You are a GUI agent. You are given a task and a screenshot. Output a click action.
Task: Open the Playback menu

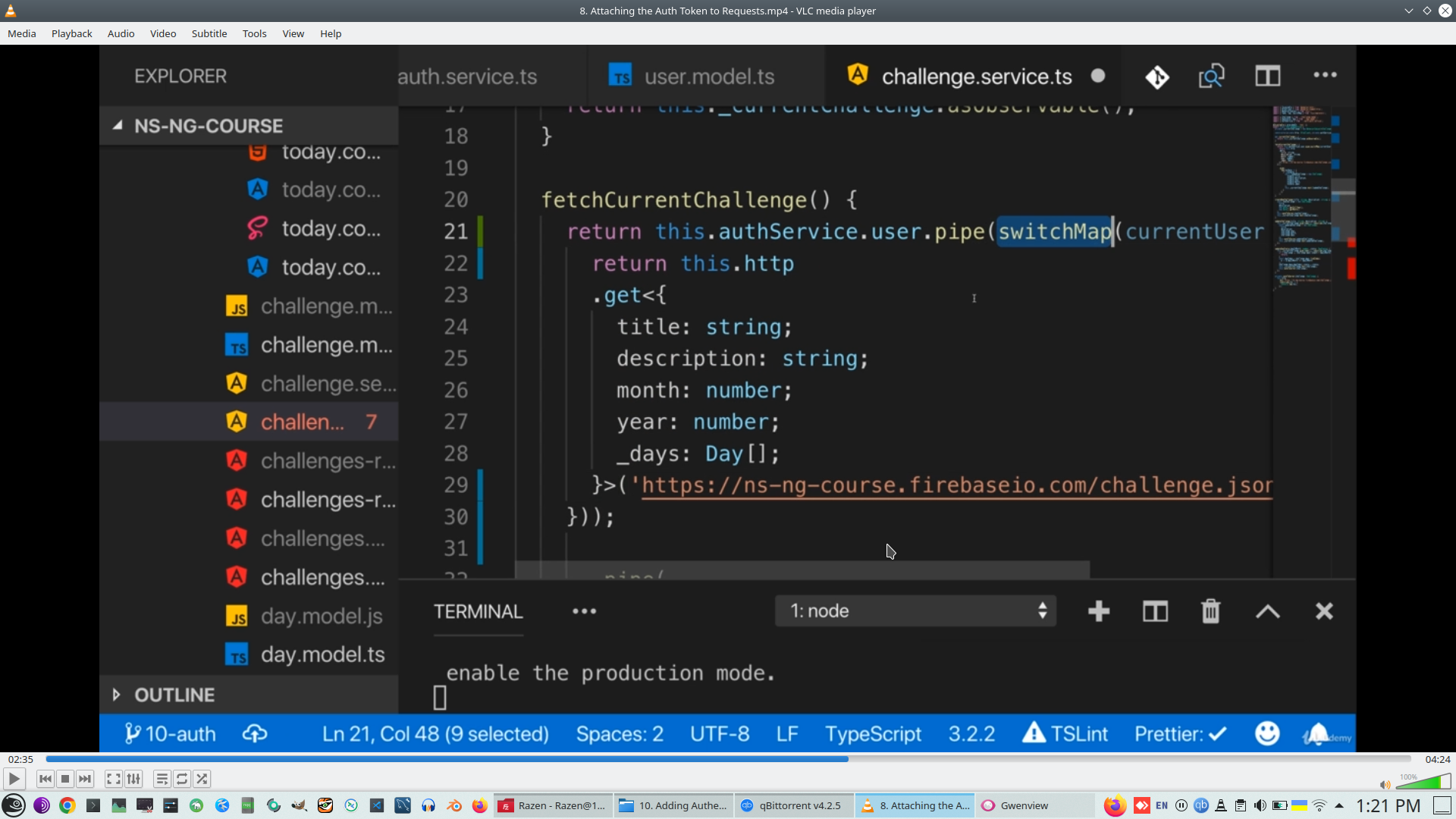click(x=71, y=33)
